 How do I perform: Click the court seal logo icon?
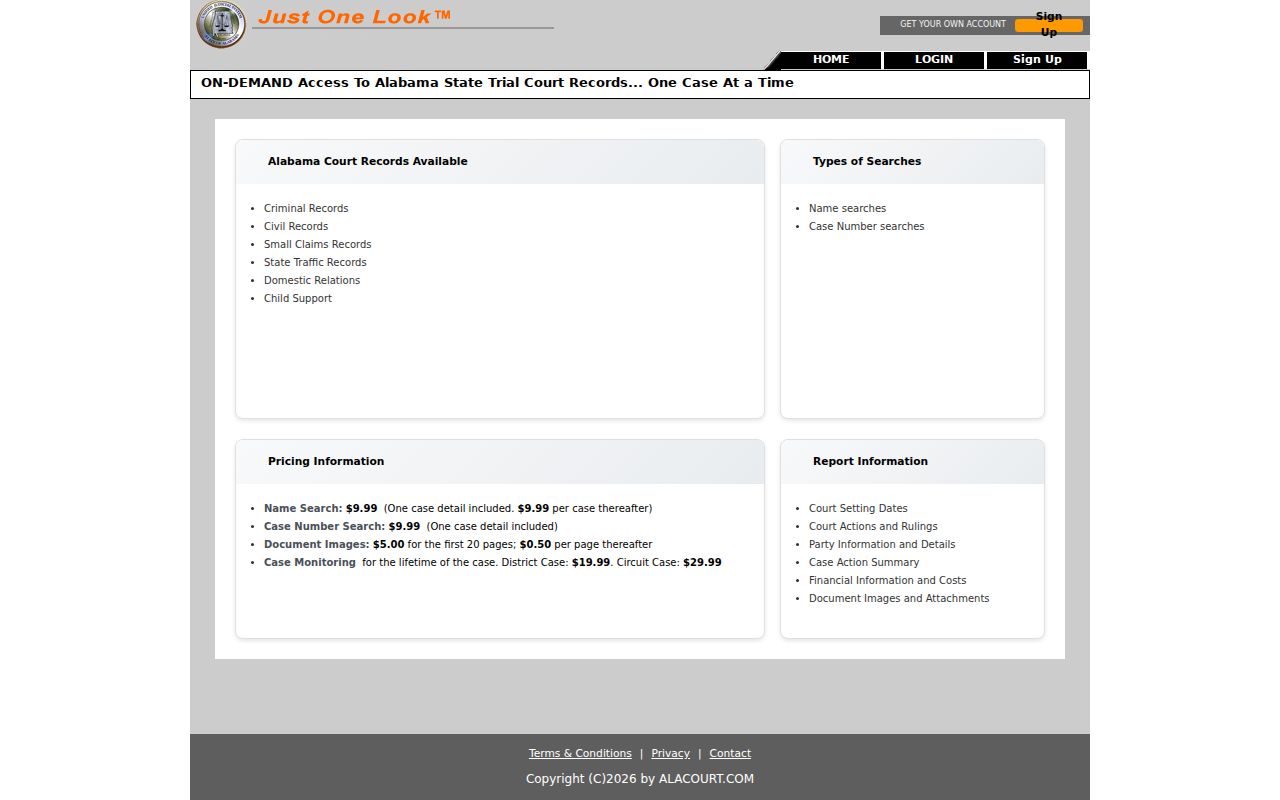(x=221, y=25)
